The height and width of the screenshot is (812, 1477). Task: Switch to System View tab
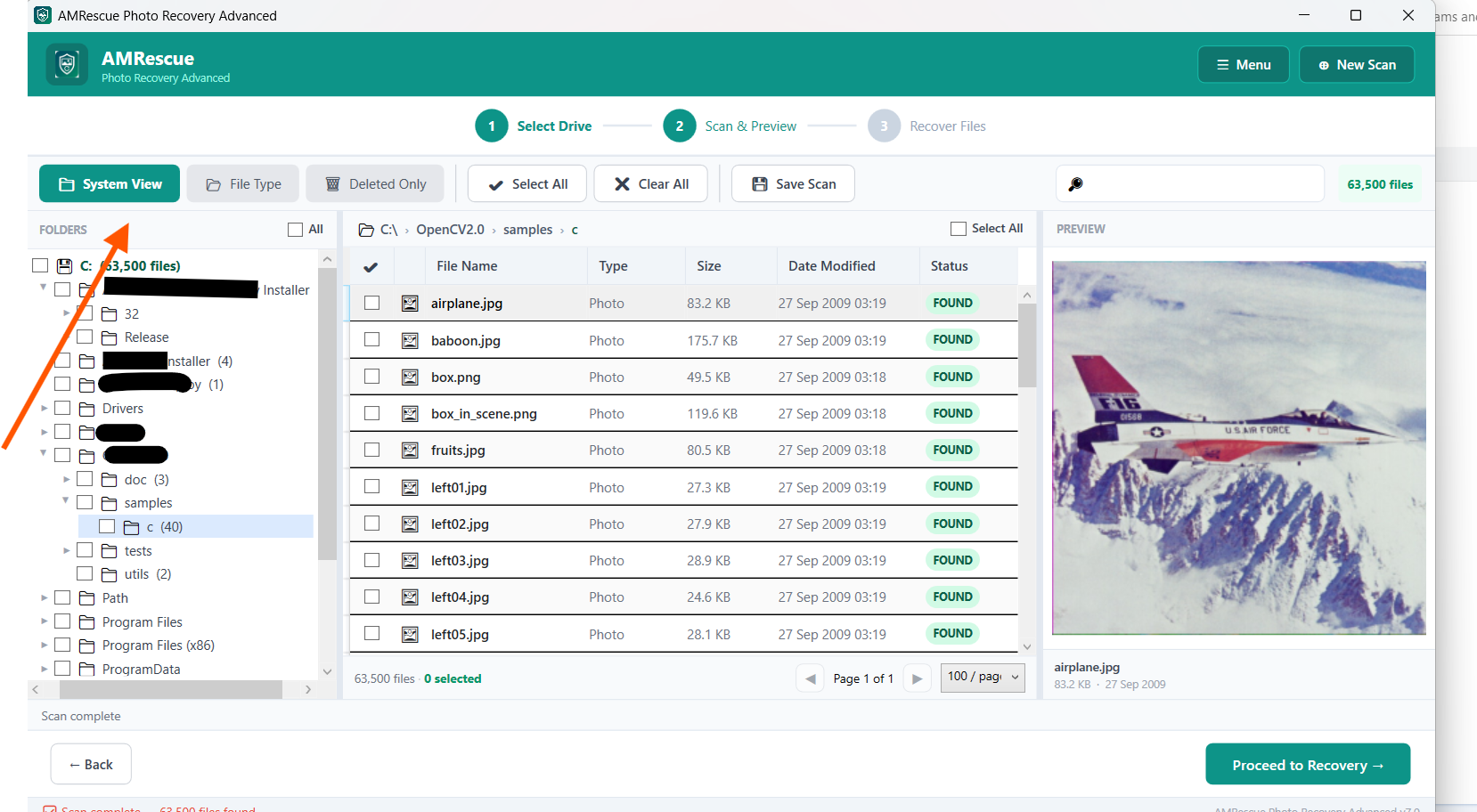110,183
